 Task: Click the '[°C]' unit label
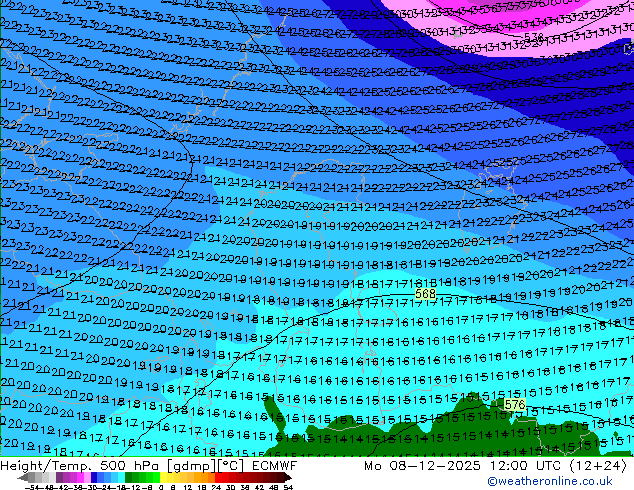pos(231,466)
